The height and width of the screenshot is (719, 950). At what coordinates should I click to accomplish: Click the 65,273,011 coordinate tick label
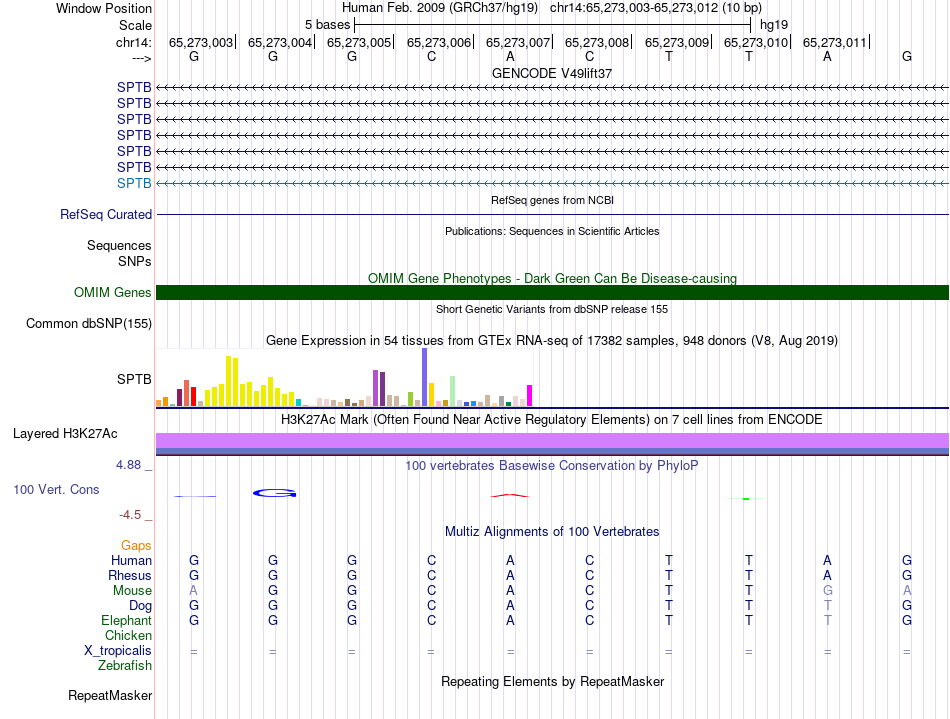[835, 42]
